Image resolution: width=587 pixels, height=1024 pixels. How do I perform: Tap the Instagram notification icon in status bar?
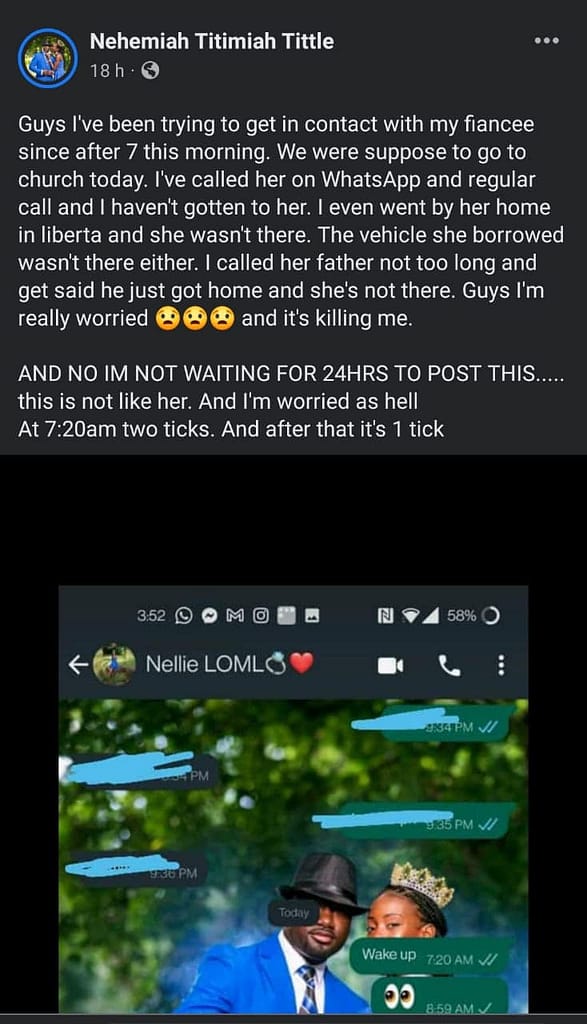coord(261,615)
